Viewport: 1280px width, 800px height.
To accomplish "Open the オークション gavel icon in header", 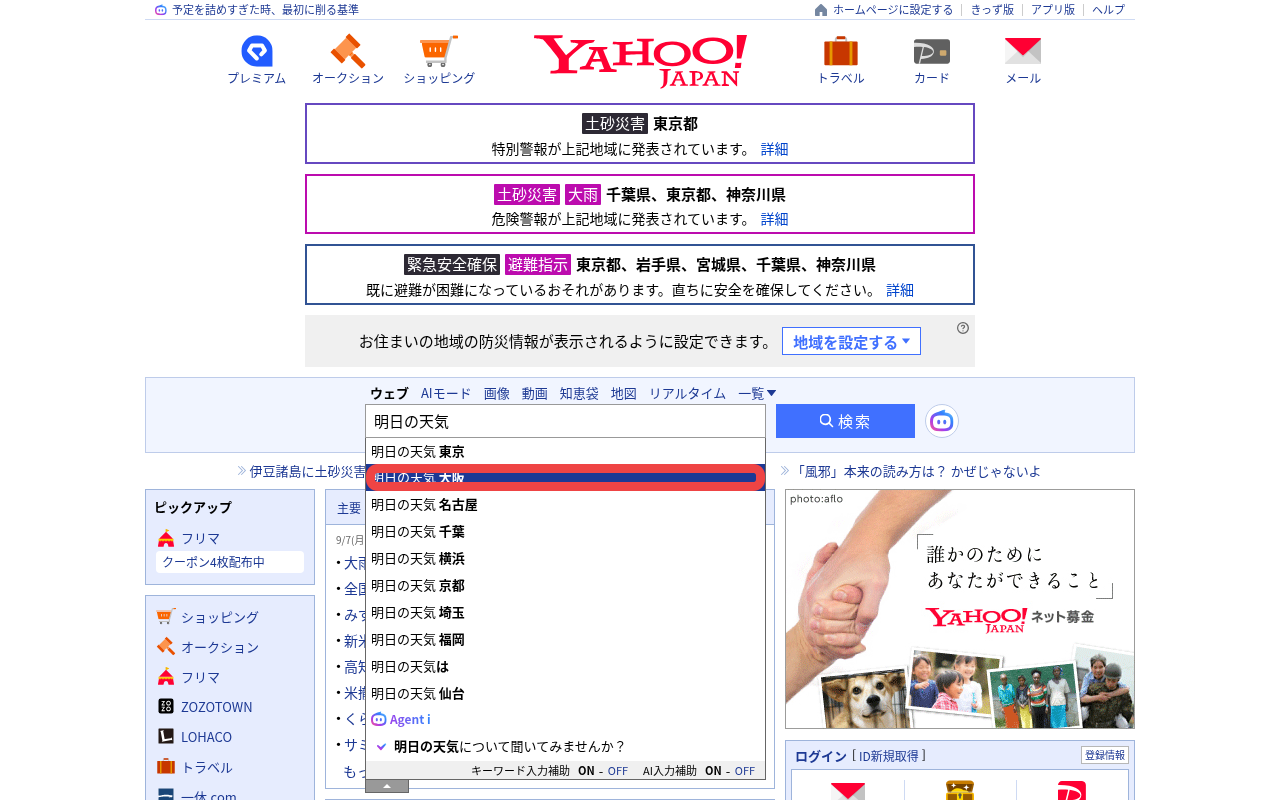I will (x=348, y=51).
